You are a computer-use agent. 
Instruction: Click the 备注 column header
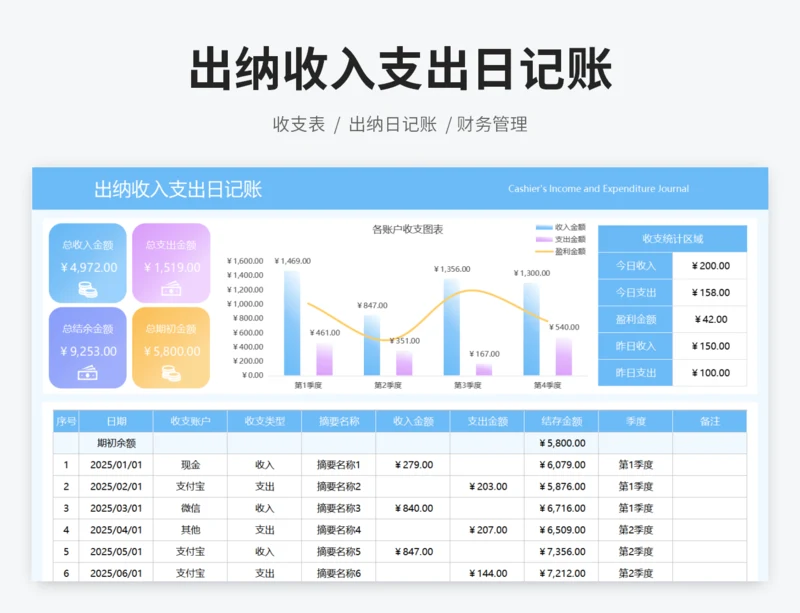pos(710,421)
